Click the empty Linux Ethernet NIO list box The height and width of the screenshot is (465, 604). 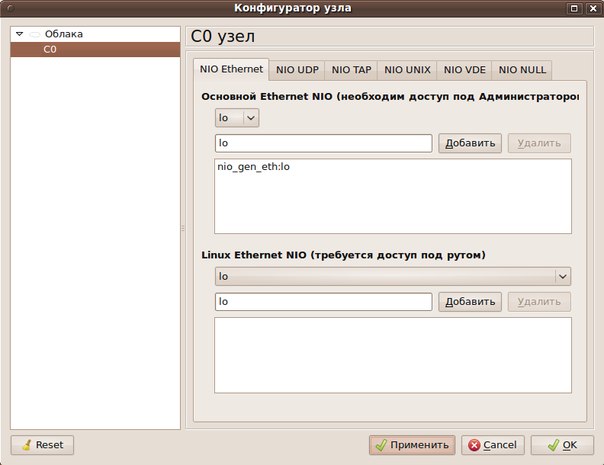point(393,355)
